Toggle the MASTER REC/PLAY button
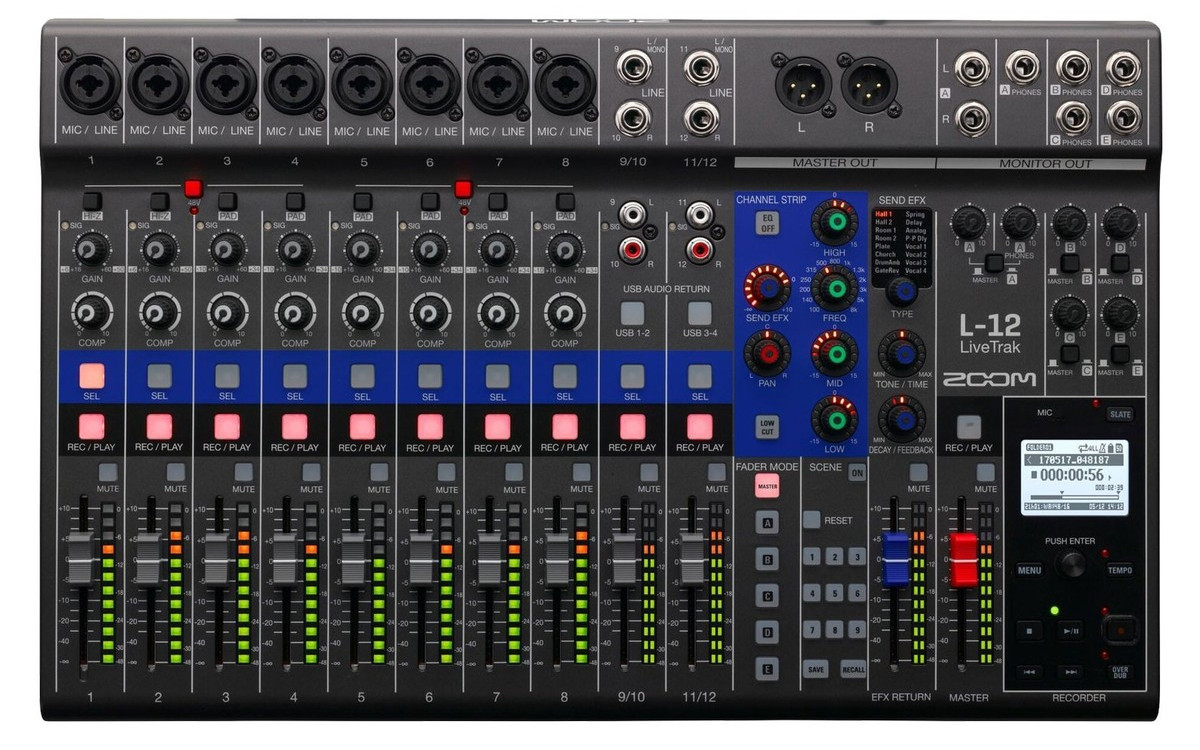The height and width of the screenshot is (750, 1200). click(969, 427)
